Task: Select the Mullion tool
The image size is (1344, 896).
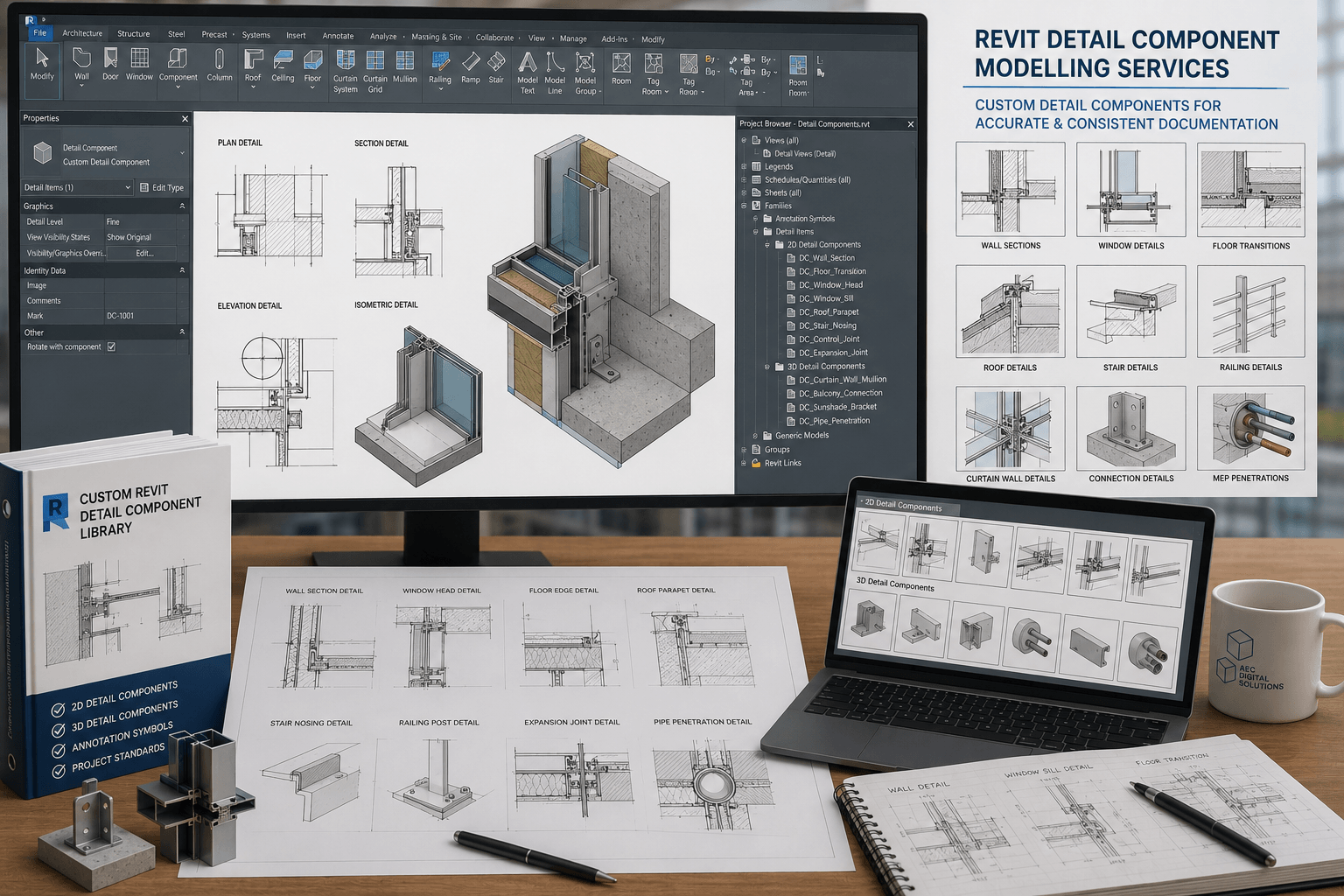Action: pos(404,66)
